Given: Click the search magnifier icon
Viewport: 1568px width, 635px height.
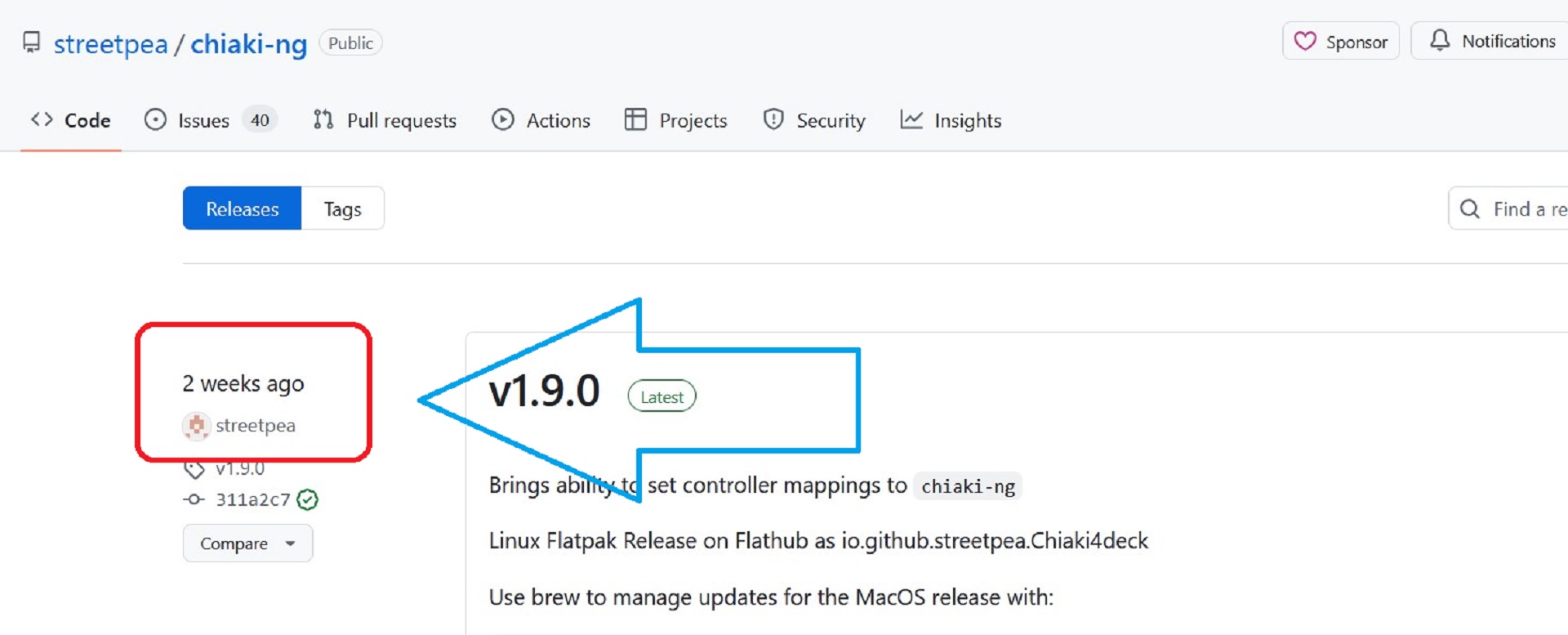Looking at the screenshot, I should tap(1469, 209).
